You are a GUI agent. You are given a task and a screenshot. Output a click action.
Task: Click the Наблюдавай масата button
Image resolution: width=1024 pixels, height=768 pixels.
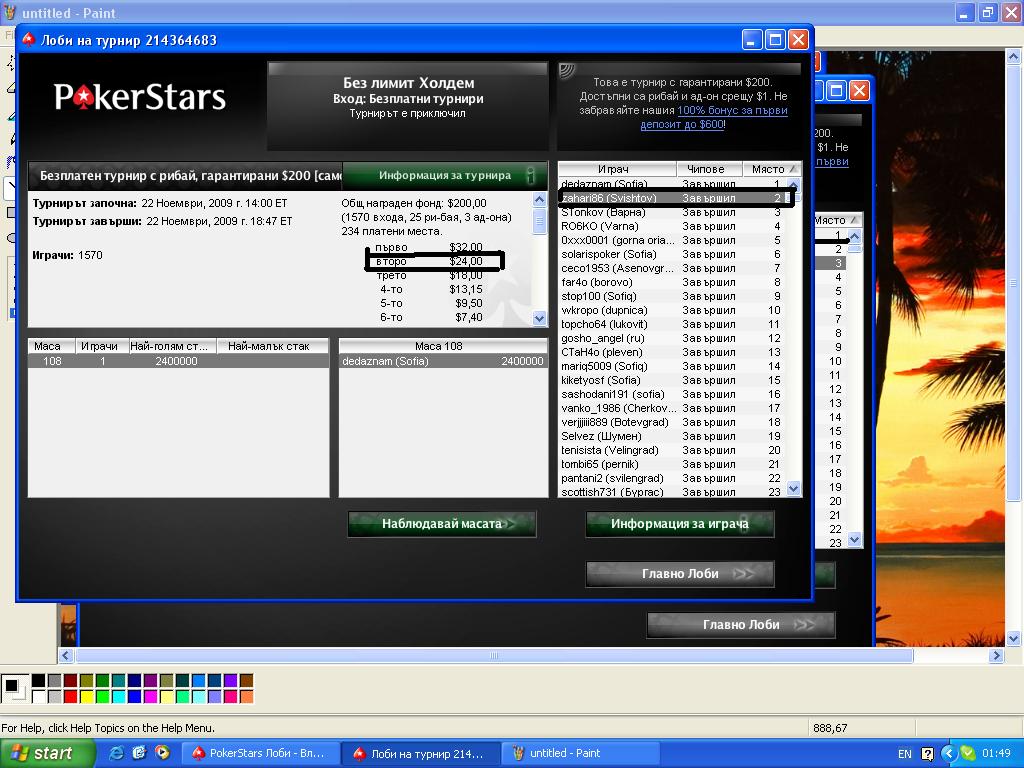tap(442, 524)
